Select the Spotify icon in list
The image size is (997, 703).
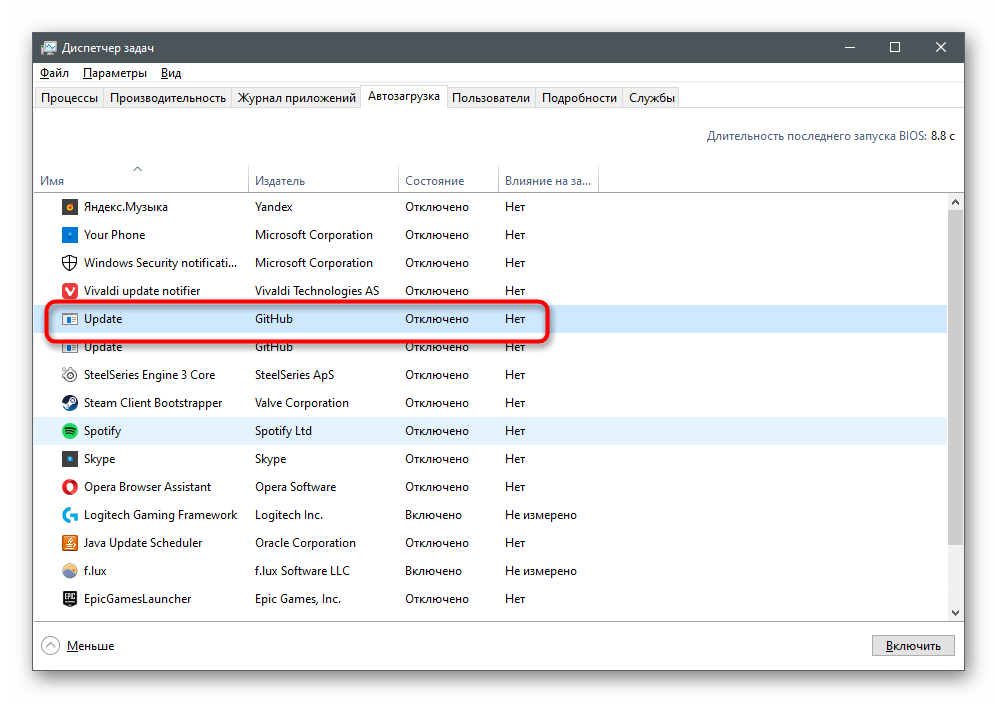click(70, 431)
